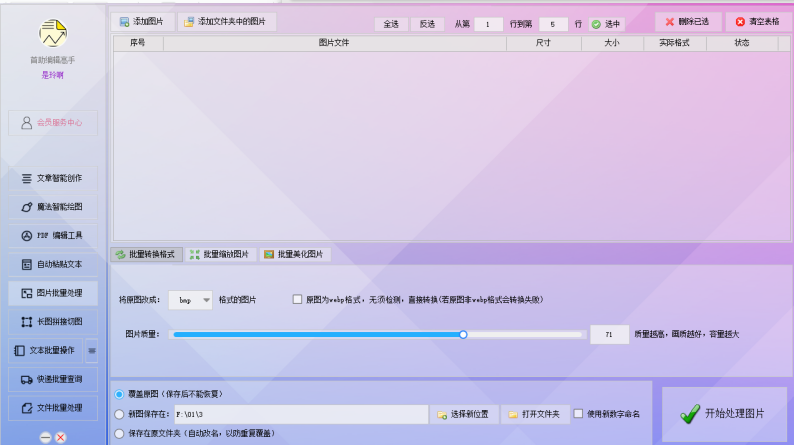Click the 实际格式 column header
The height and width of the screenshot is (445, 794).
click(674, 43)
